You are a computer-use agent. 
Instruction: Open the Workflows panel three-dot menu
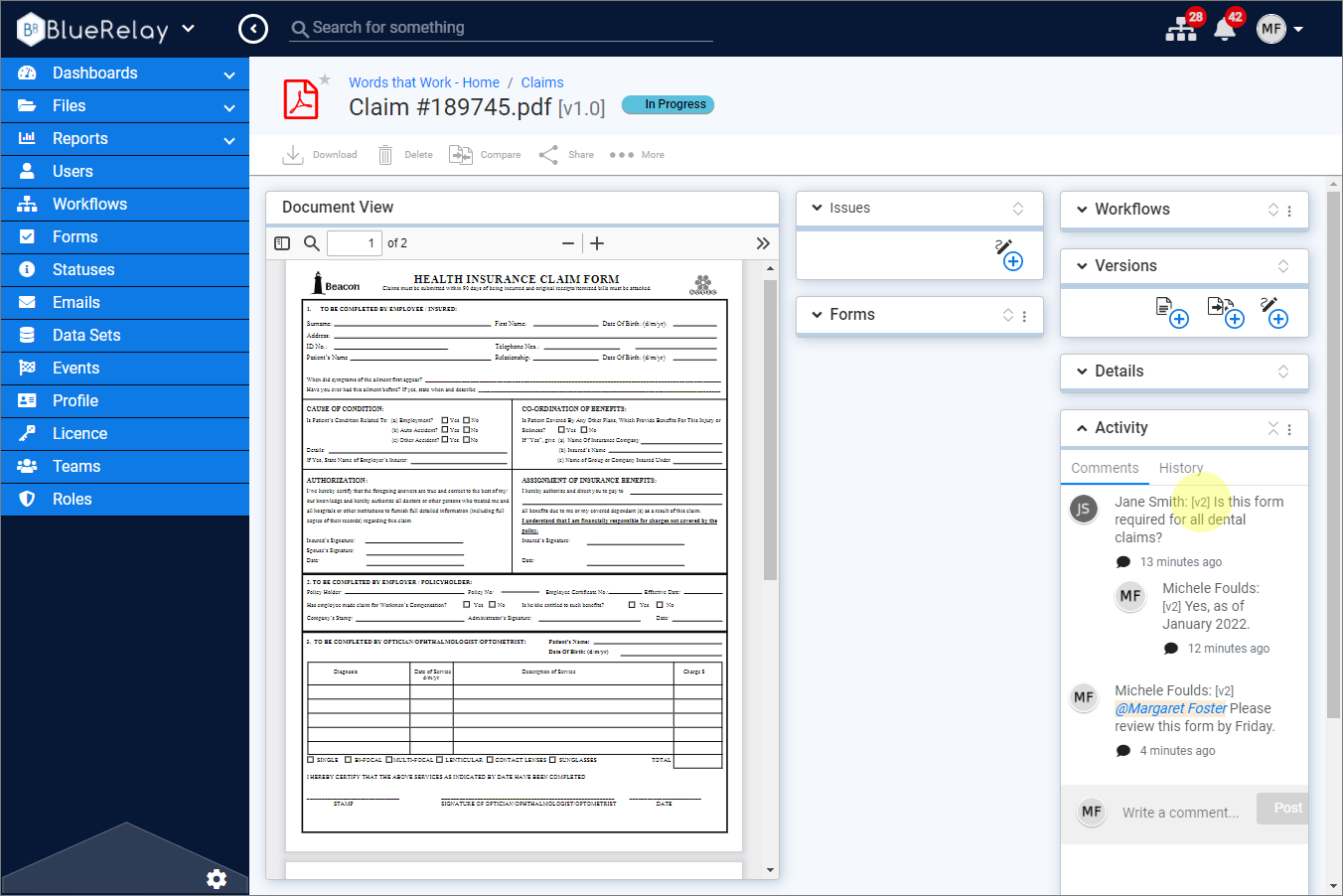(x=1289, y=211)
